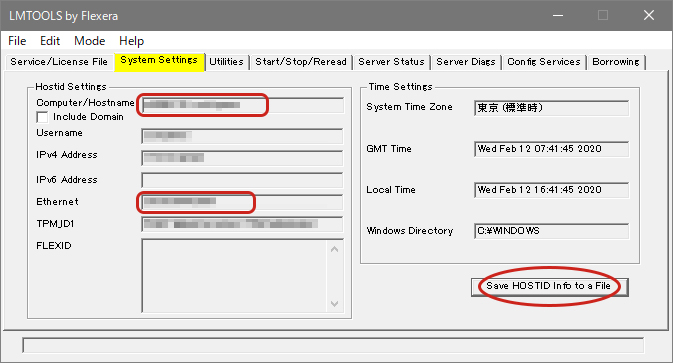Click the Local Time value field
Image resolution: width=673 pixels, height=363 pixels.
[552, 190]
